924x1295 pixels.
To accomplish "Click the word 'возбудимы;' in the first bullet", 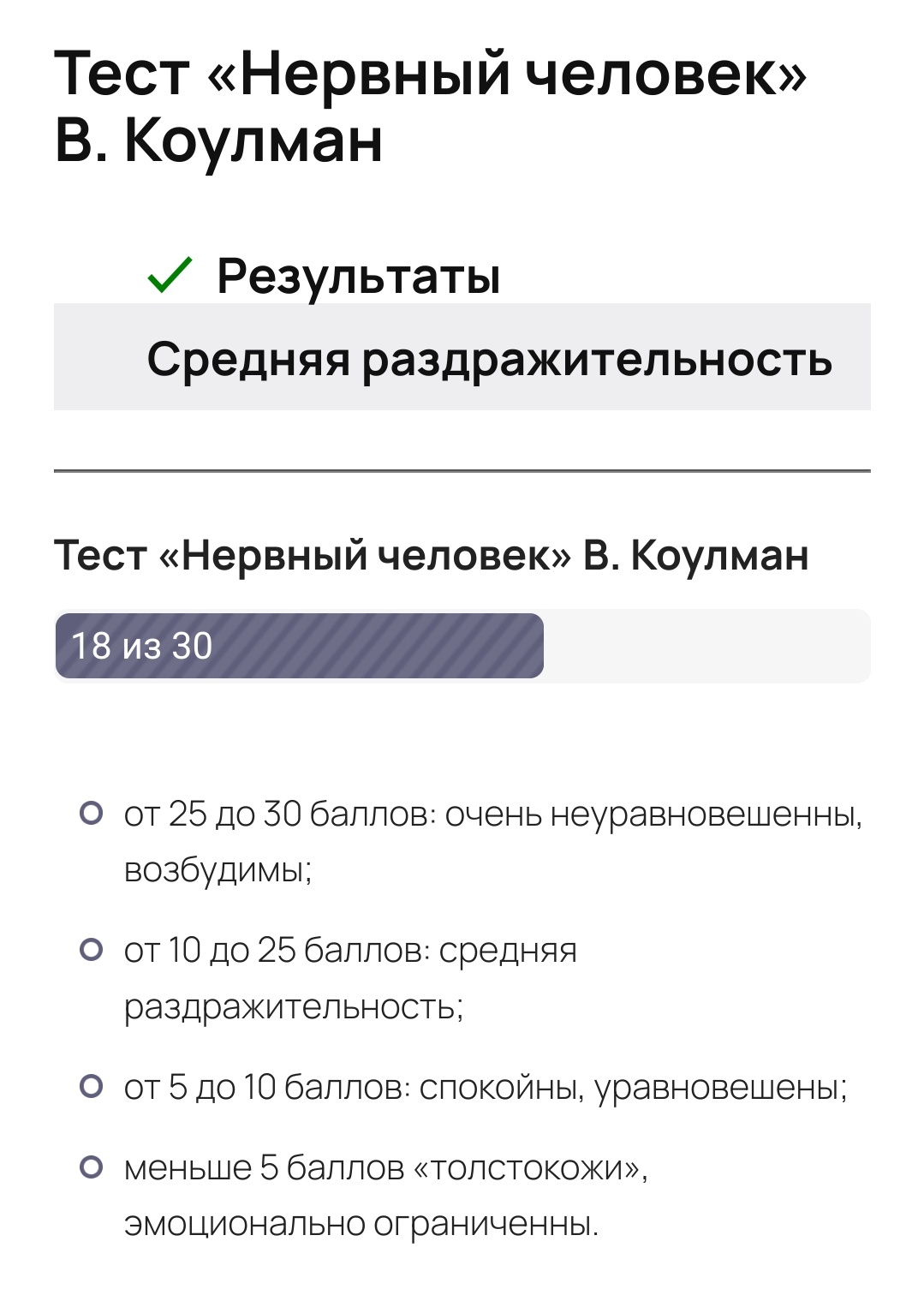I will 218,869.
